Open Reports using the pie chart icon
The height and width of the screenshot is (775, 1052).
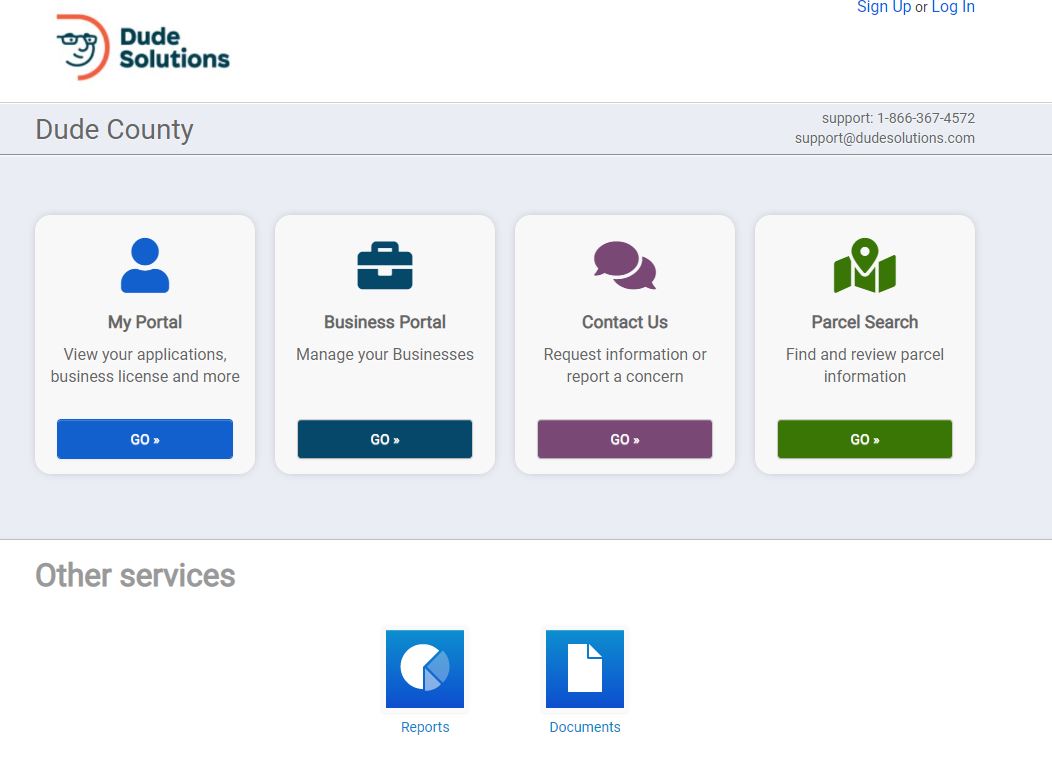tap(425, 668)
